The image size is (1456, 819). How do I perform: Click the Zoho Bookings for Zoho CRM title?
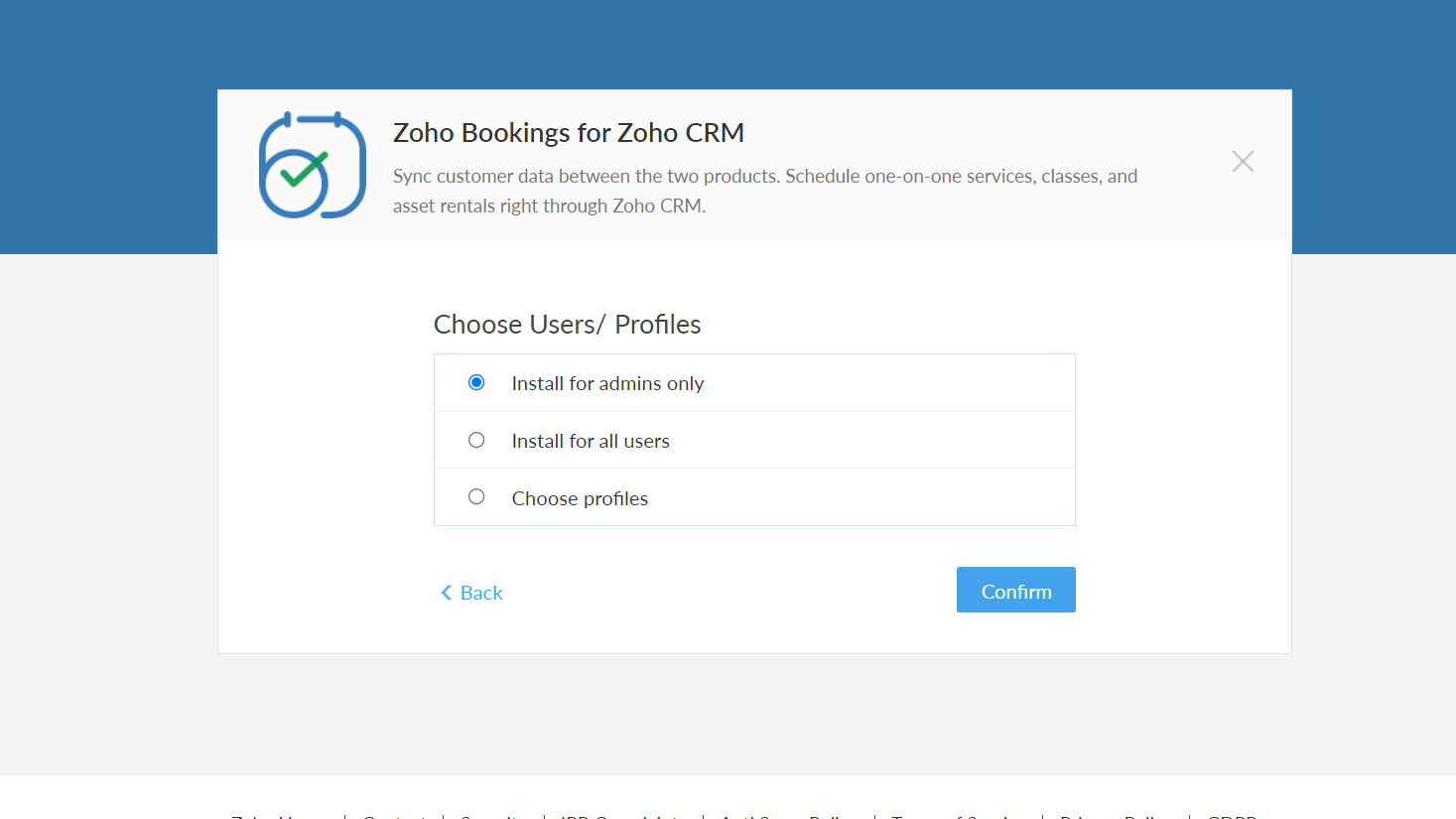pyautogui.click(x=568, y=133)
